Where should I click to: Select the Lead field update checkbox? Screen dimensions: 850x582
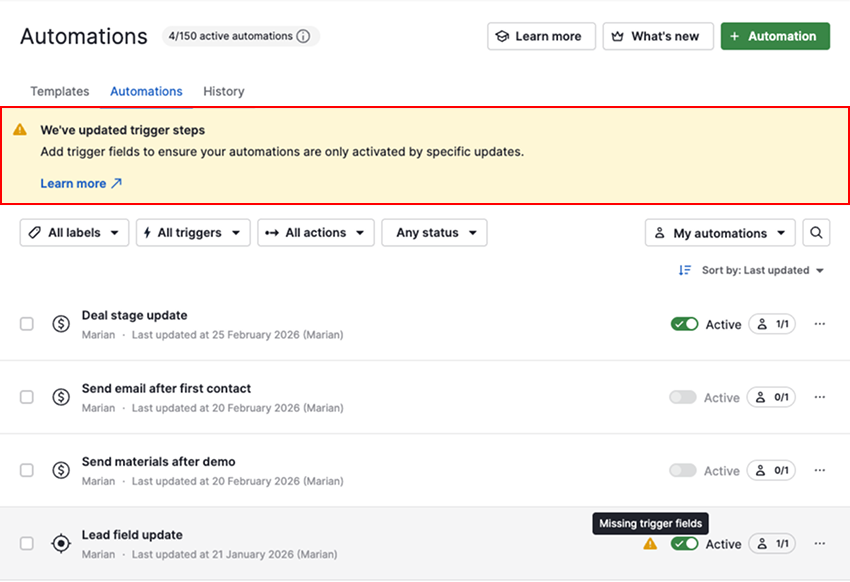point(27,543)
